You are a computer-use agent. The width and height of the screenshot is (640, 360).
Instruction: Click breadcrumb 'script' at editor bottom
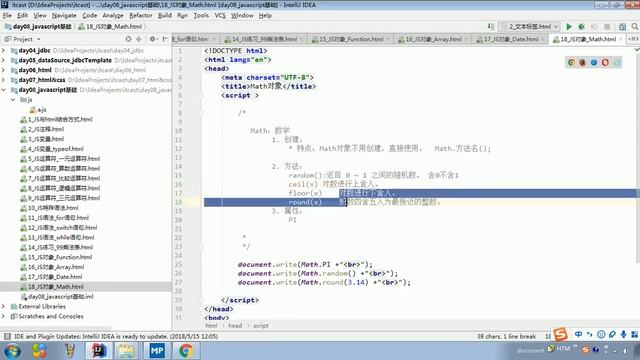[x=261, y=326]
